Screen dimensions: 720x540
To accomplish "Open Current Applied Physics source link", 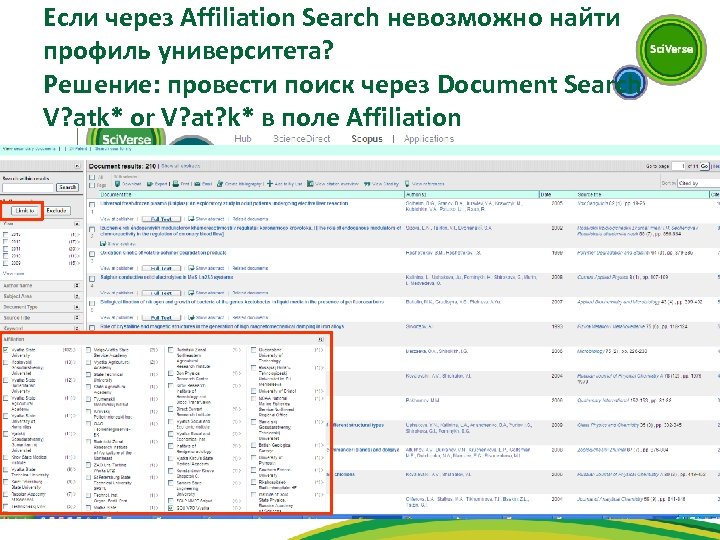I will tap(603, 277).
